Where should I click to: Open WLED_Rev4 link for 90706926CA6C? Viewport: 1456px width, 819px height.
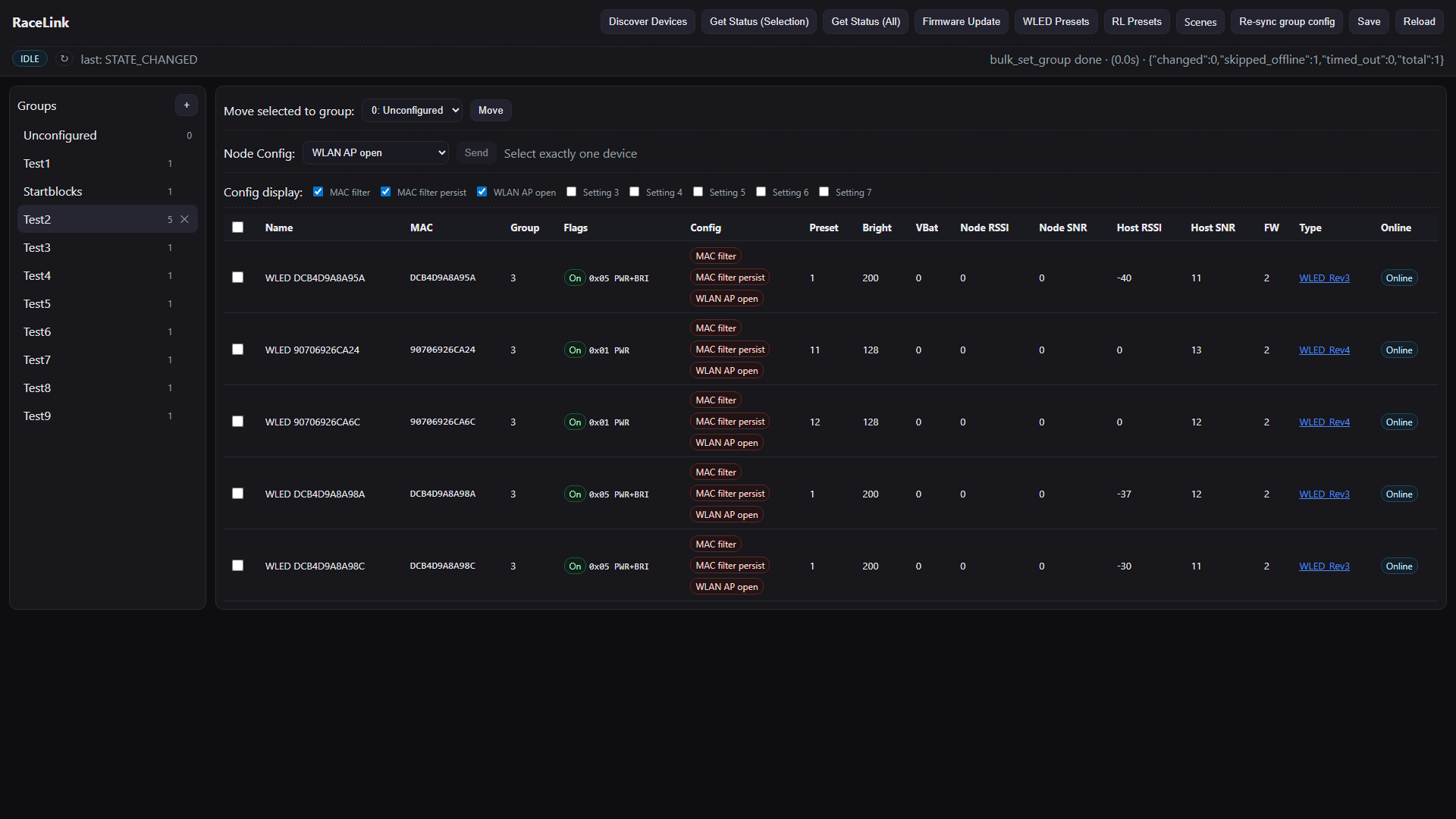1324,422
